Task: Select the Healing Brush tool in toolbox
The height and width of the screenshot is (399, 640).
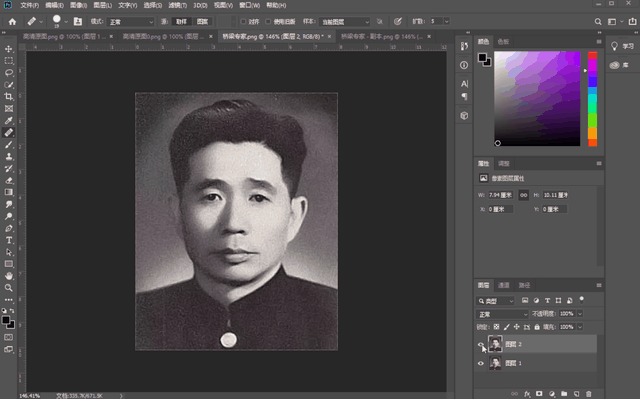Action: 9,133
